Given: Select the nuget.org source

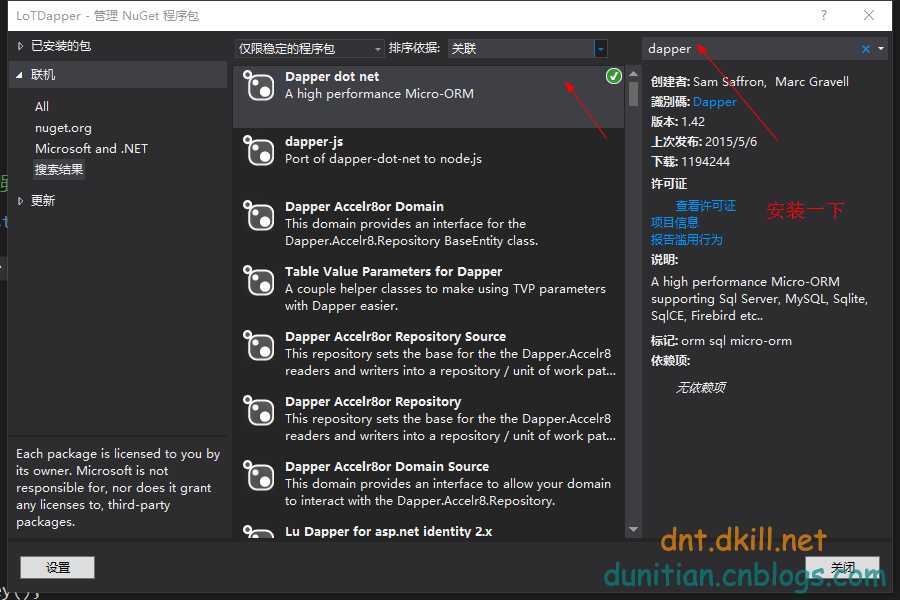Looking at the screenshot, I should coord(63,127).
